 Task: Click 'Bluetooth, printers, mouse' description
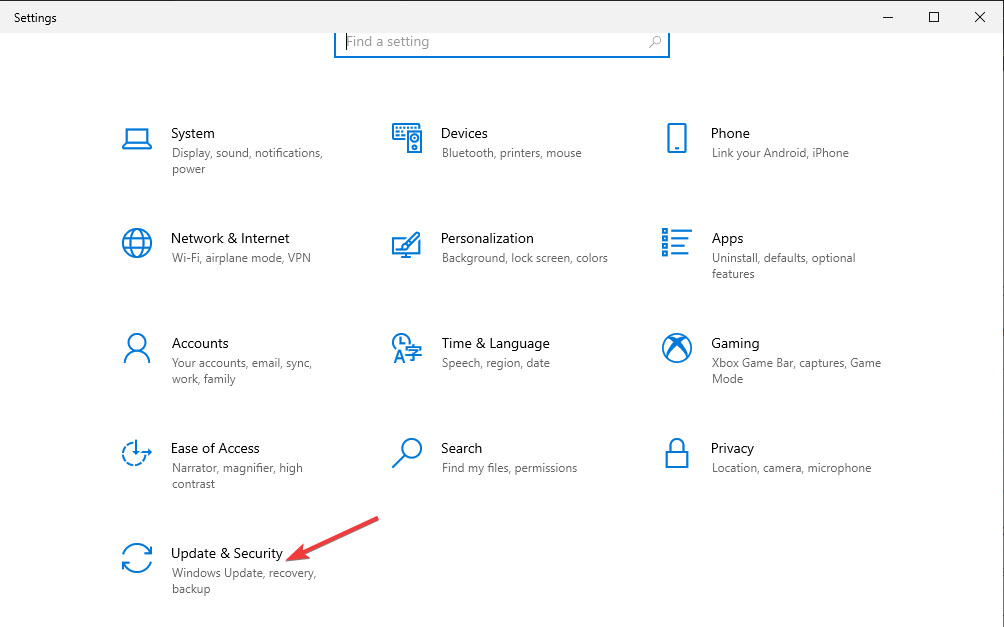point(512,153)
